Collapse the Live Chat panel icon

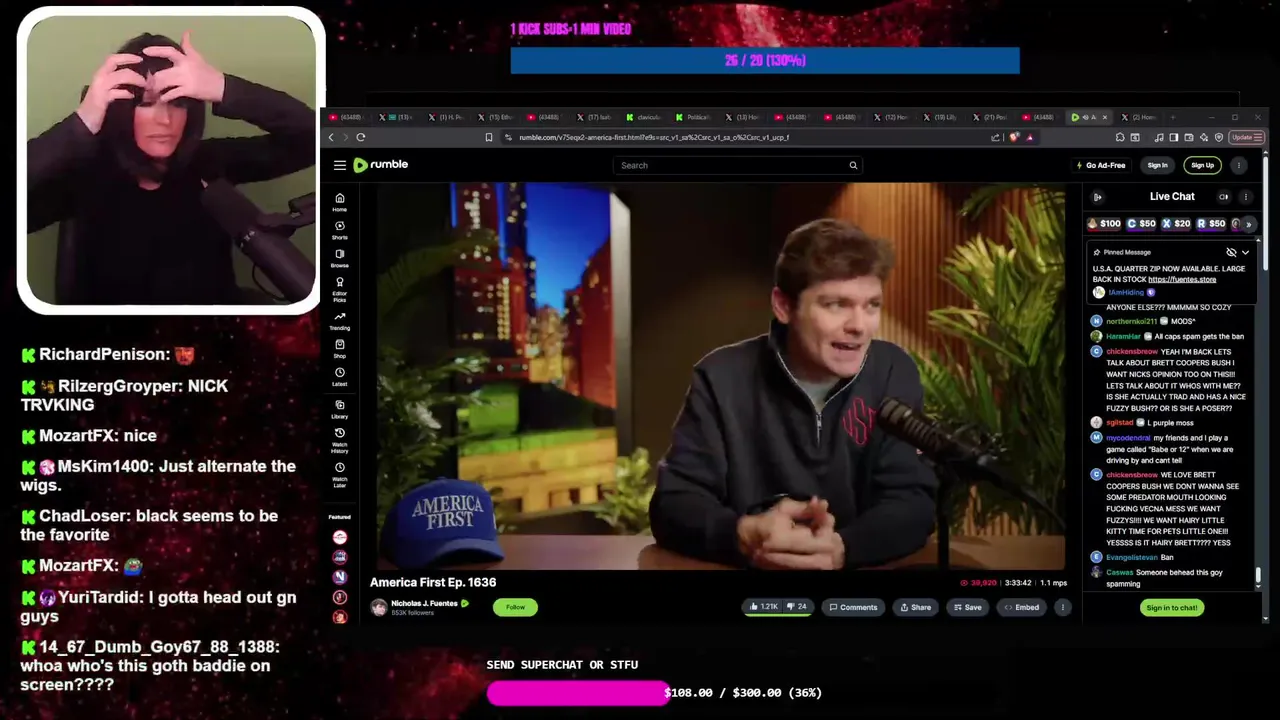1097,197
